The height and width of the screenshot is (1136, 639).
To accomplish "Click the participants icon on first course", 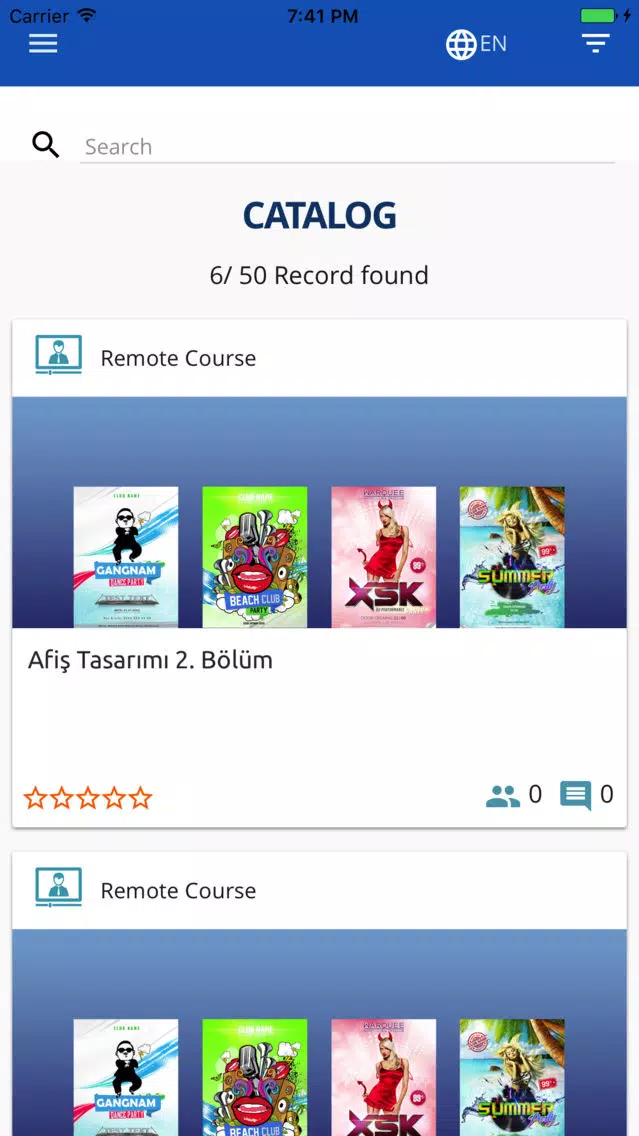I will coord(503,795).
